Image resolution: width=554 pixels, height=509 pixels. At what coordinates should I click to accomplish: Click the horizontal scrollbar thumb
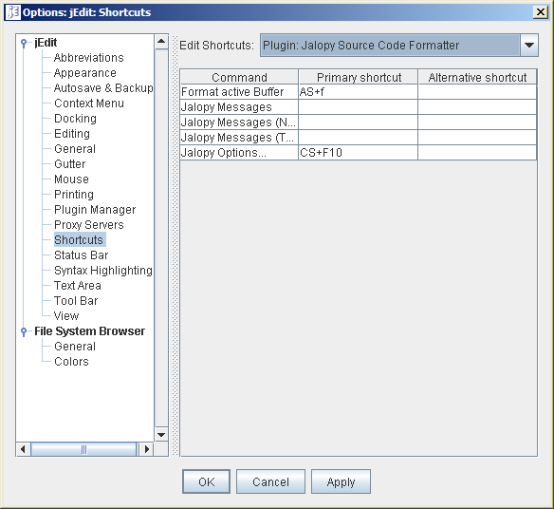tap(84, 449)
